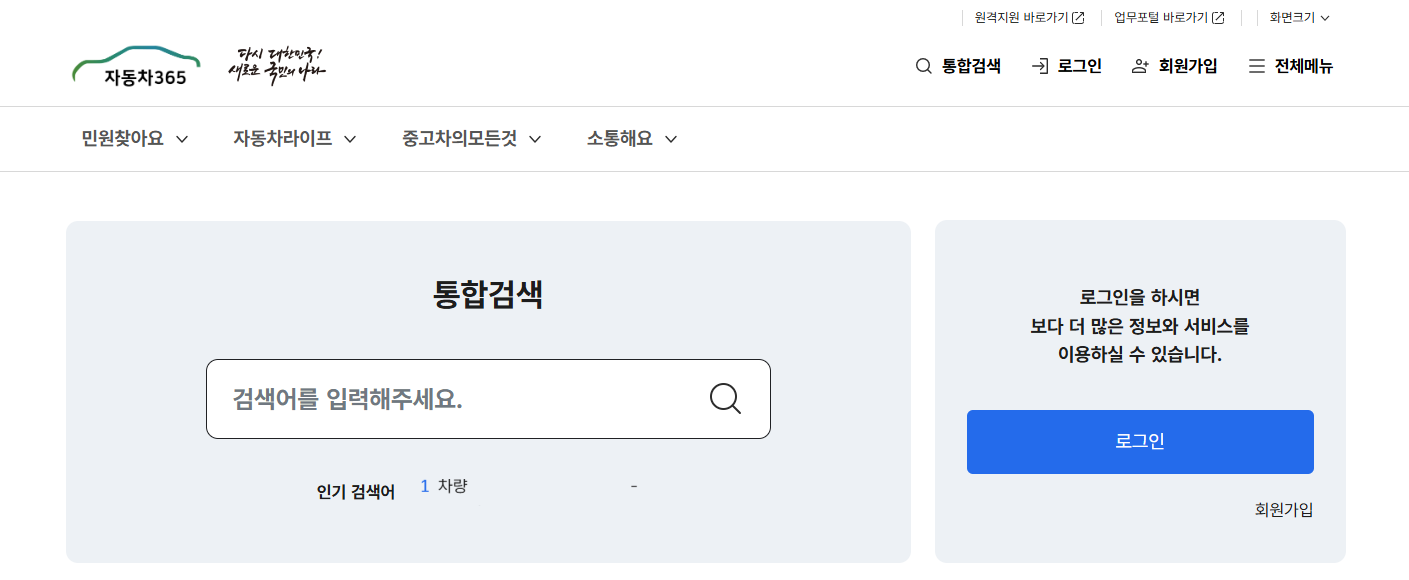Open the 중고차의모든것 menu

(x=457, y=139)
